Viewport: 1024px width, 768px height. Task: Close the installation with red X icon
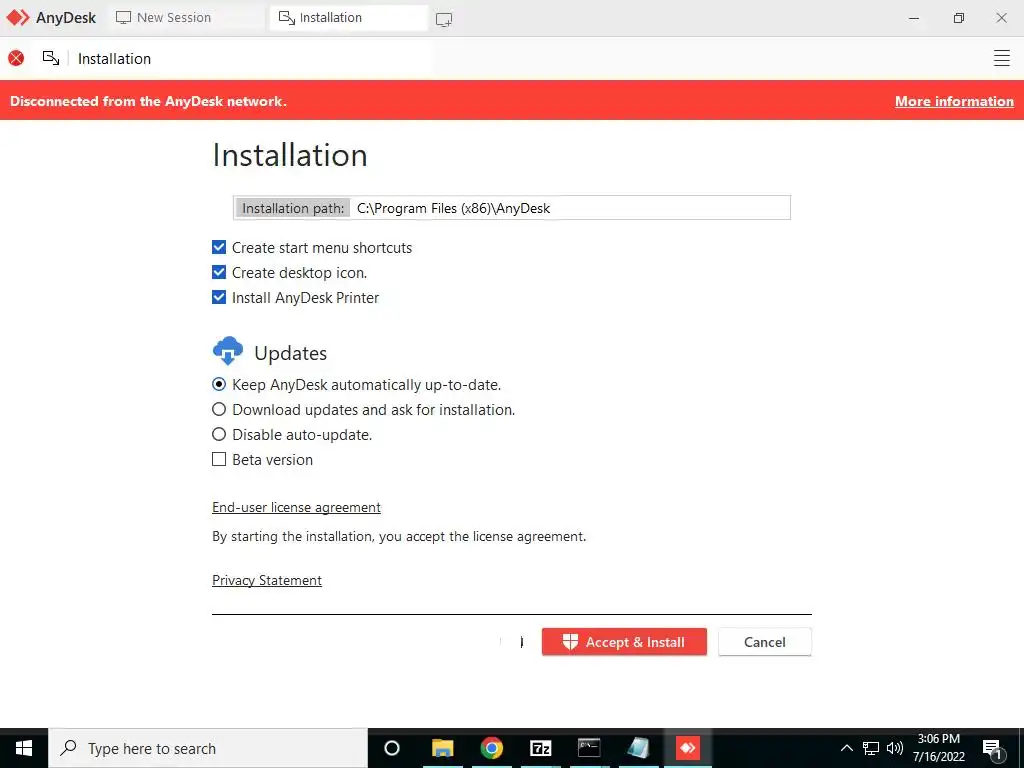pyautogui.click(x=16, y=58)
